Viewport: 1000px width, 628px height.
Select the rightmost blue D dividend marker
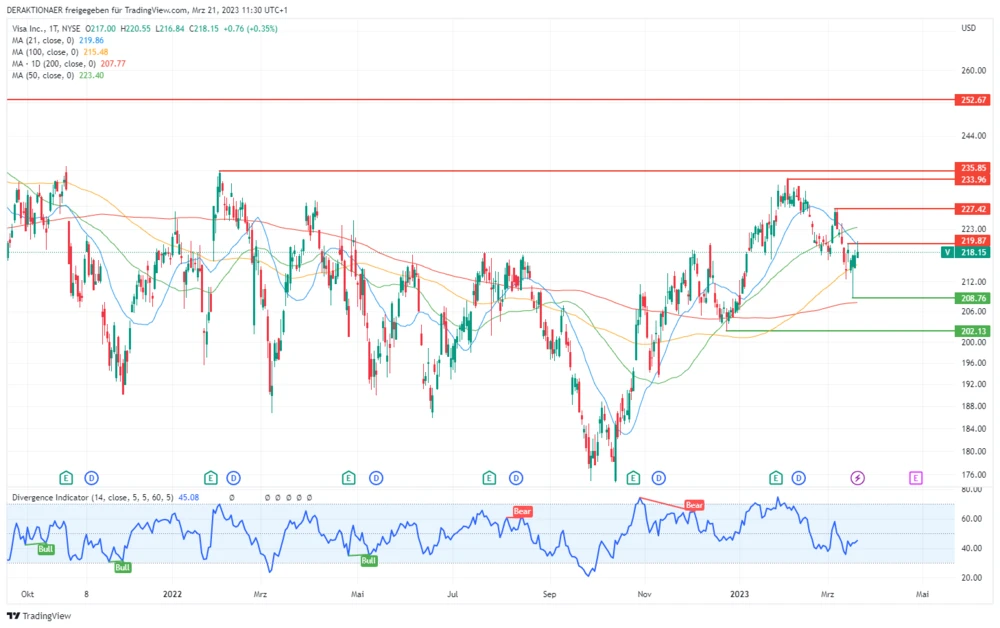[x=798, y=478]
